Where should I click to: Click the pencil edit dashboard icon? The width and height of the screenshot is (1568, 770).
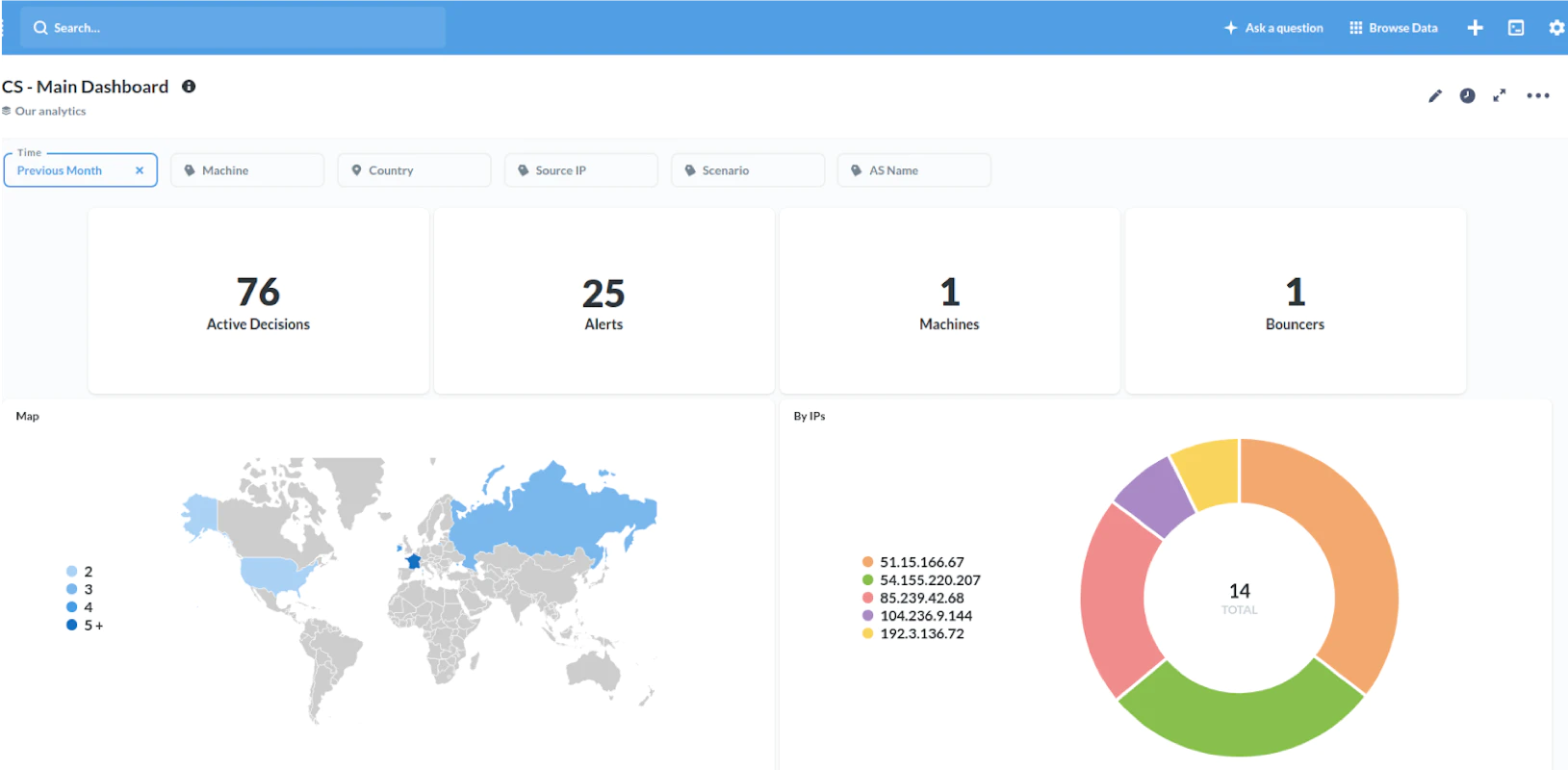point(1434,95)
